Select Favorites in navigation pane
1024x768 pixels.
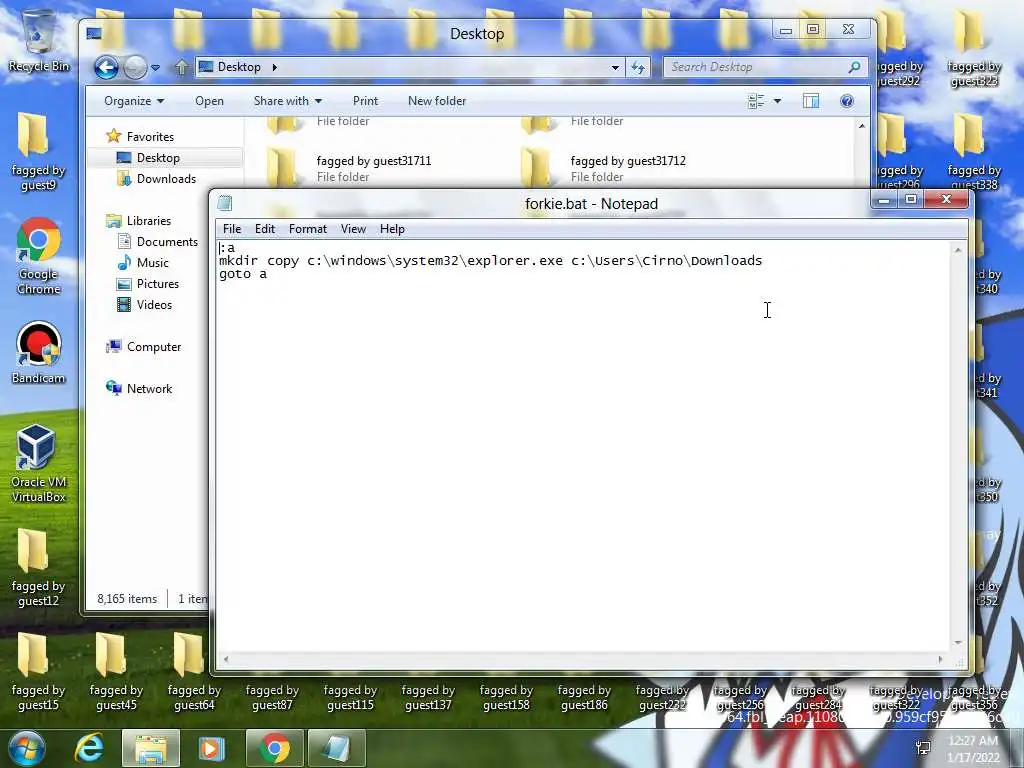pos(140,136)
